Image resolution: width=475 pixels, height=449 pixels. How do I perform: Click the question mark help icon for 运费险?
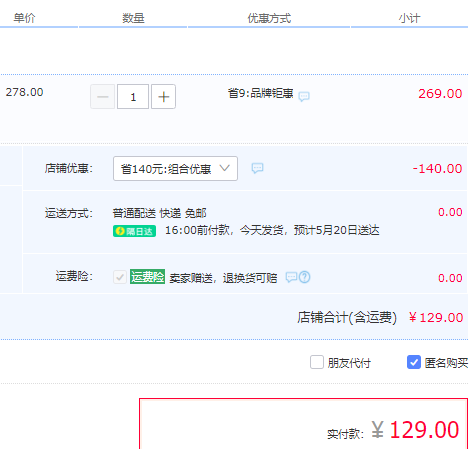[x=304, y=277]
